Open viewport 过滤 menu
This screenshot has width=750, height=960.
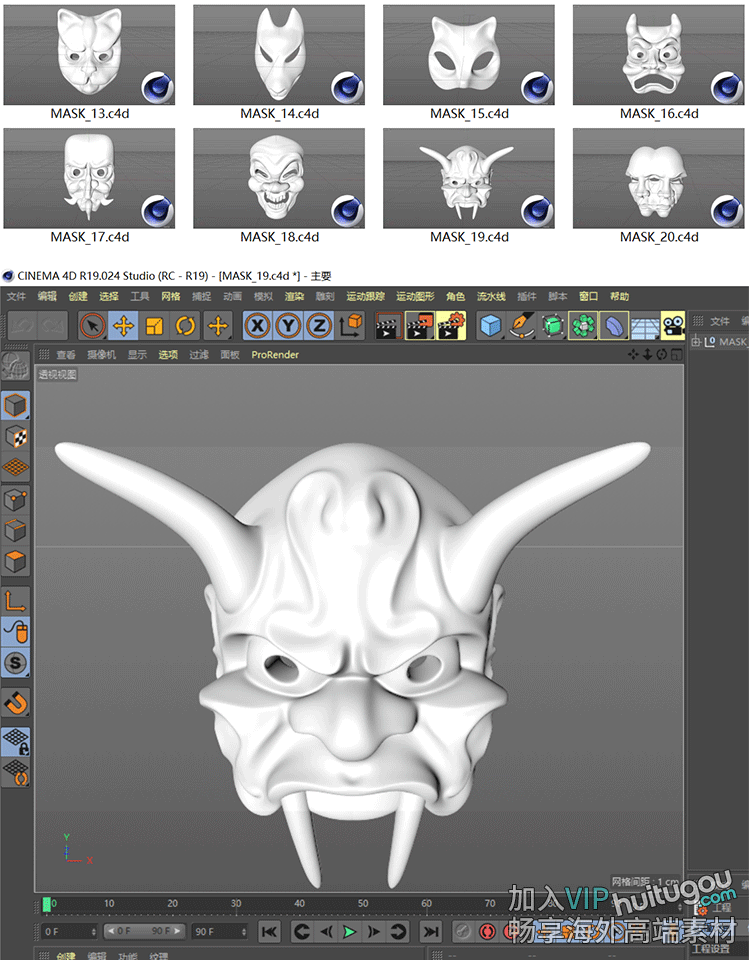pyautogui.click(x=199, y=354)
